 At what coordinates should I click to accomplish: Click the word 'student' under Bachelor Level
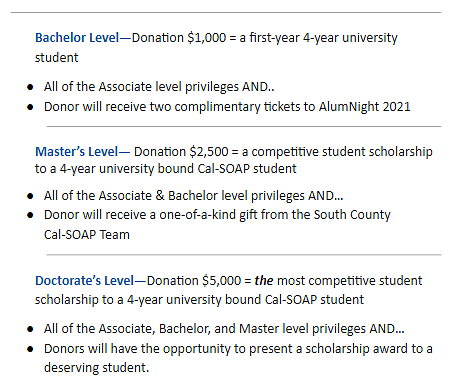click(x=57, y=58)
